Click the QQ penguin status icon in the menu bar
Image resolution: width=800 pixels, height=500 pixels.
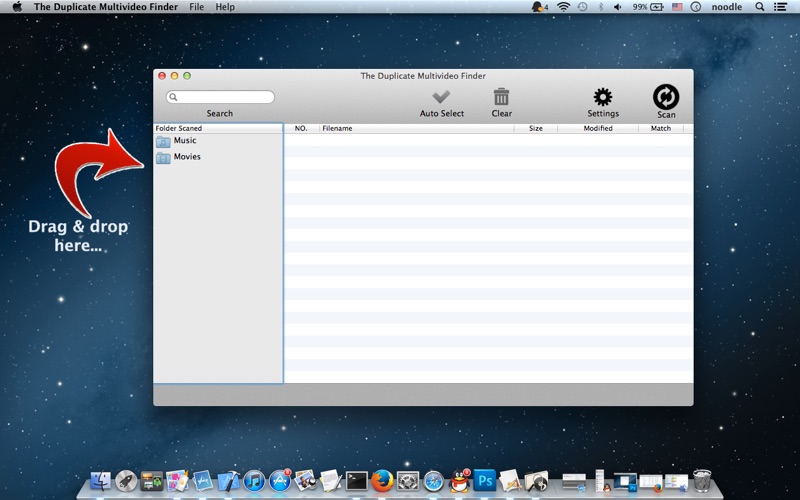539,7
